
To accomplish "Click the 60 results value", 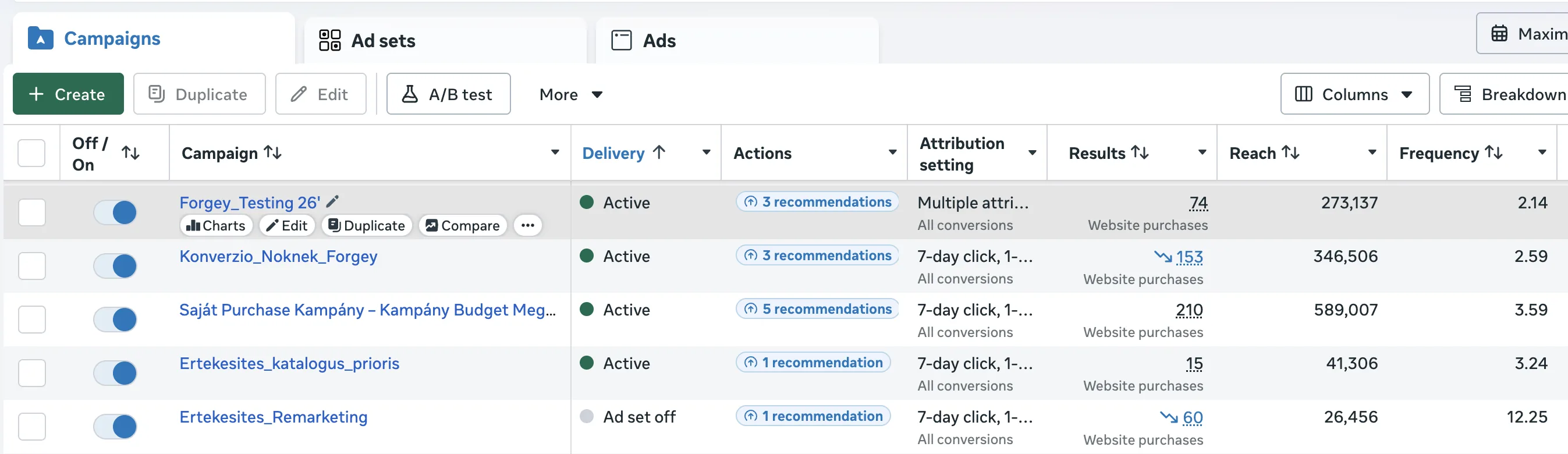I will coord(1193,417).
